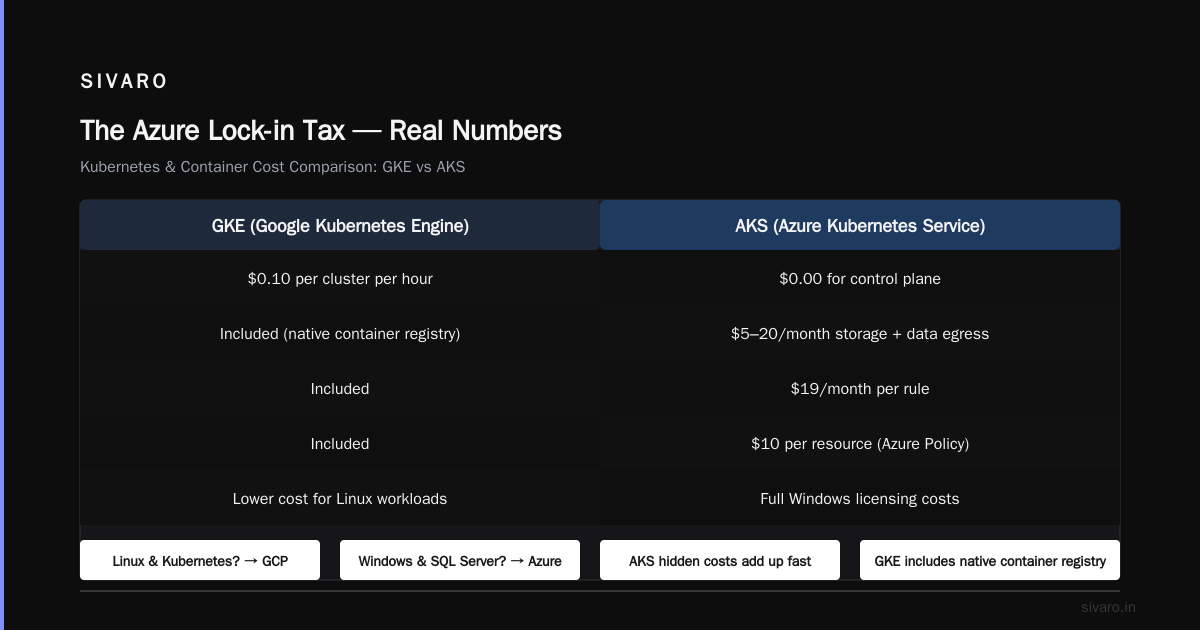Click the subtitle 'Kubernetes & Container Cost Comparison'
The height and width of the screenshot is (630, 1200).
coord(272,167)
